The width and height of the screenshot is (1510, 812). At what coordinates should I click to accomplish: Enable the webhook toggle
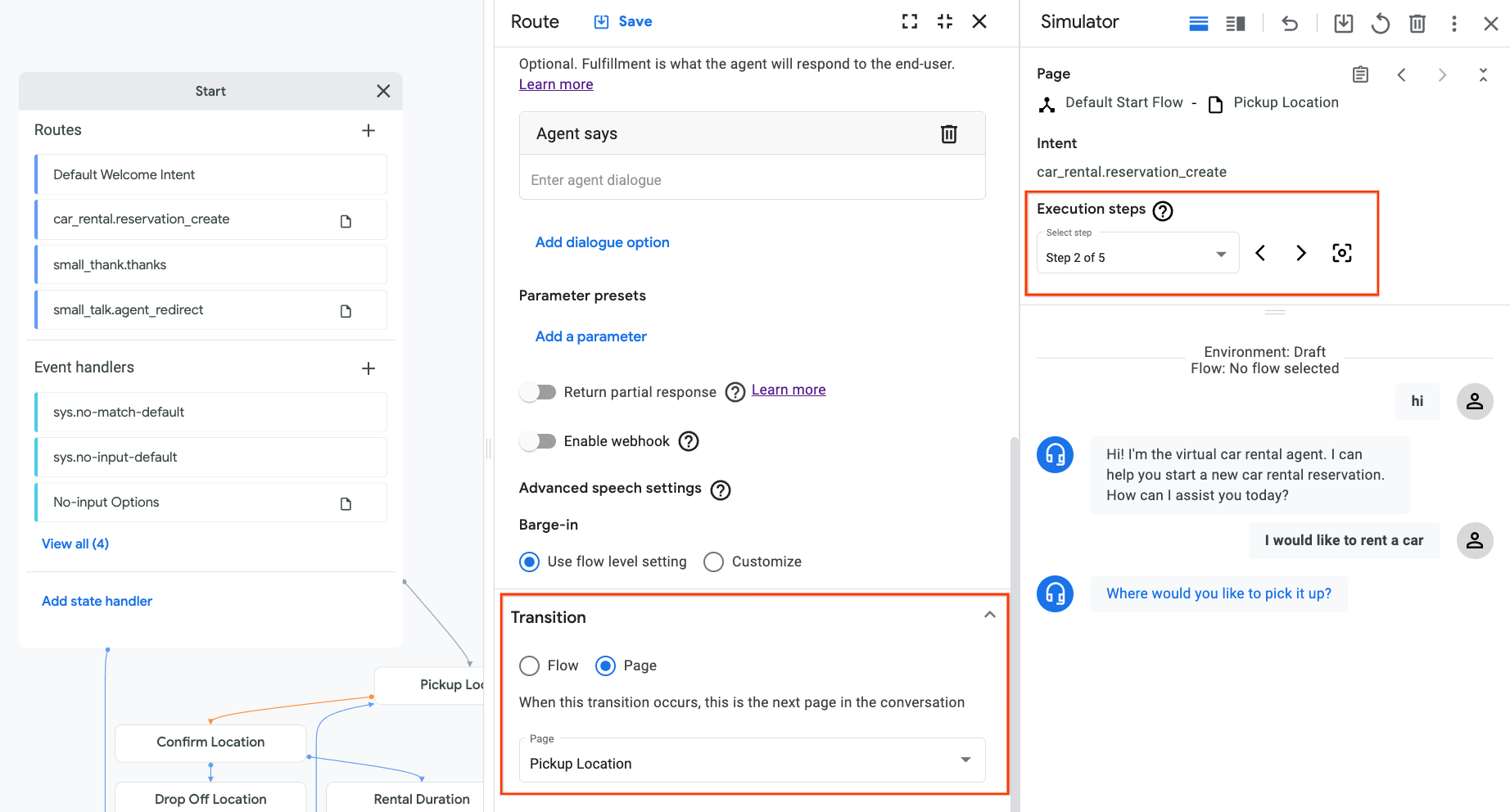click(x=538, y=441)
